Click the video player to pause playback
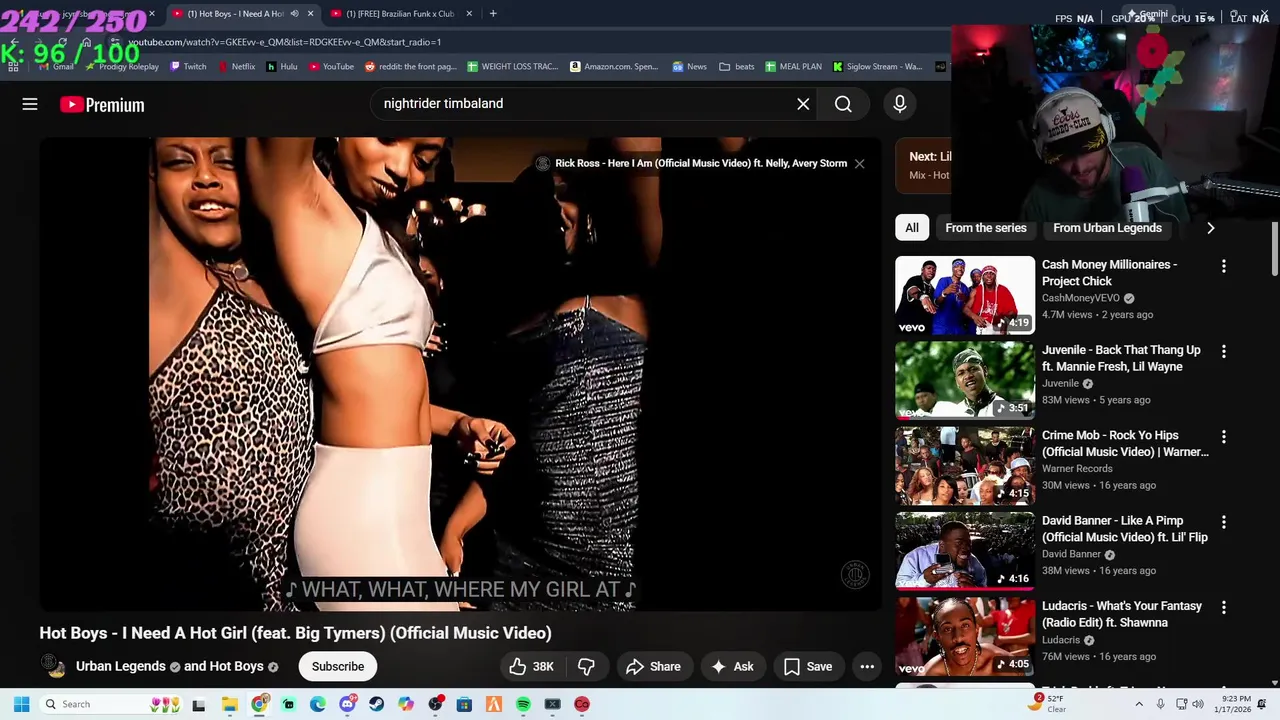Viewport: 1280px width, 720px height. [x=461, y=374]
